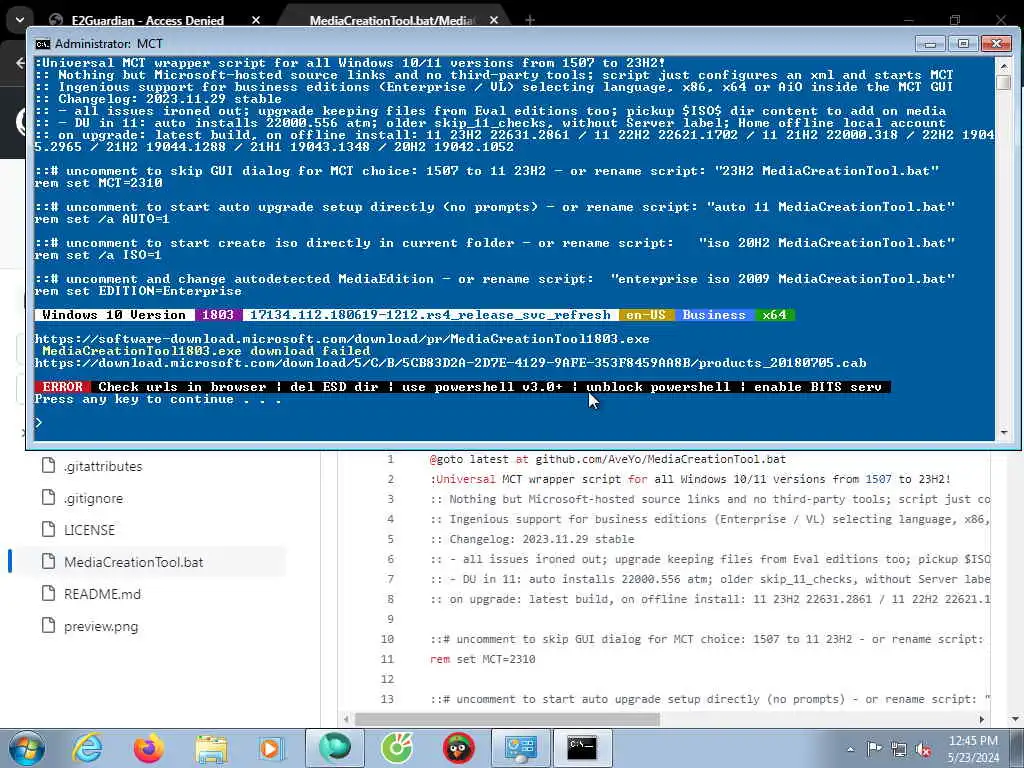Image resolution: width=1024 pixels, height=768 pixels.
Task: Open the tab list dropdown arrow
Action: tap(20, 20)
